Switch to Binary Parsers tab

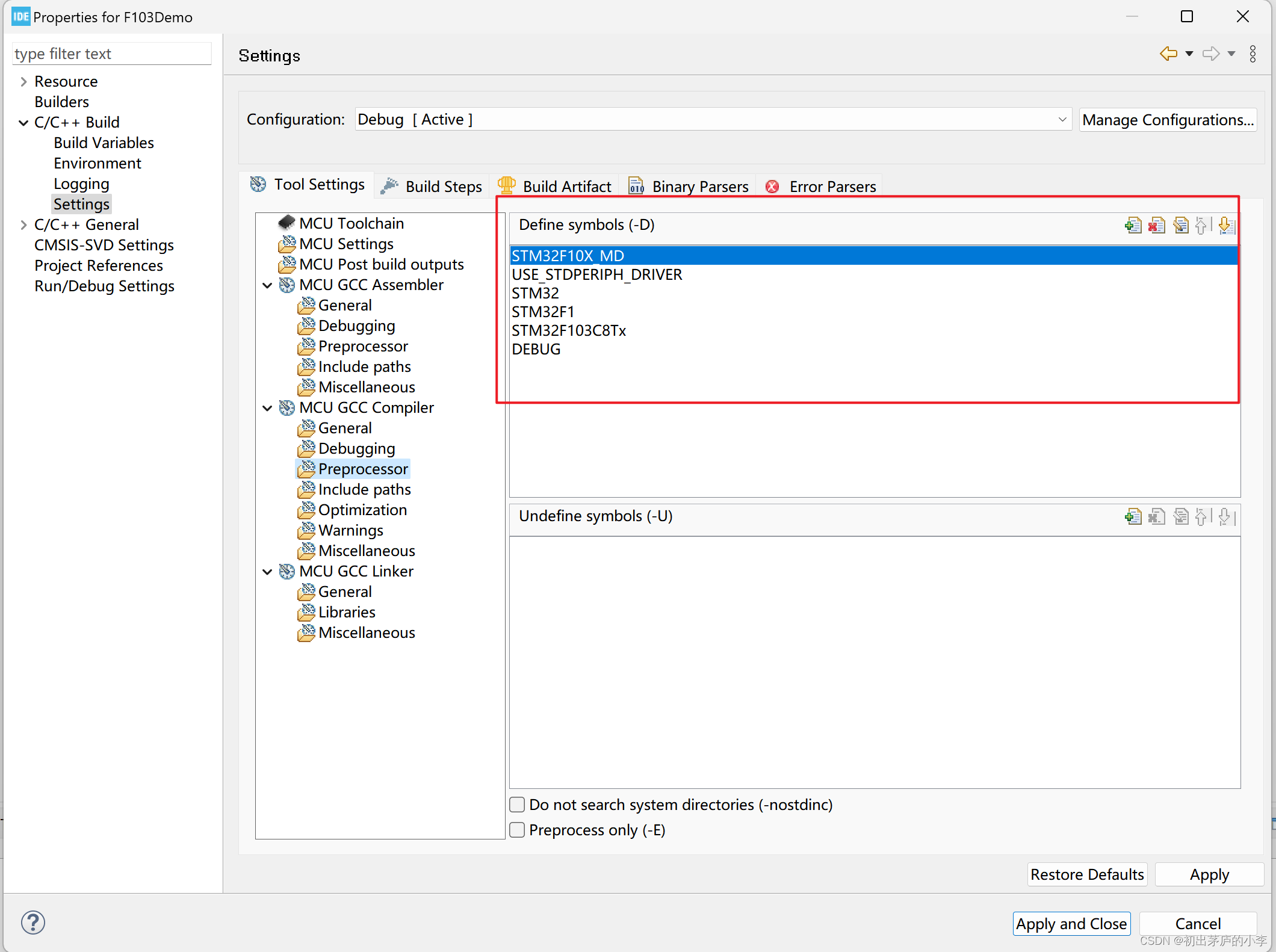(689, 187)
